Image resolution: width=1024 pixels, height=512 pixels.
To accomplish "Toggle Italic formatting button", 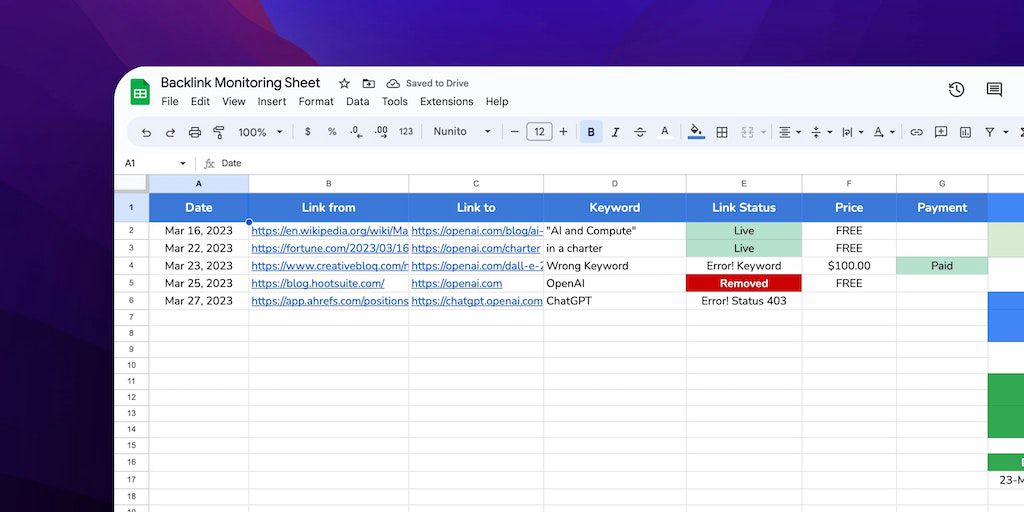I will pyautogui.click(x=615, y=132).
